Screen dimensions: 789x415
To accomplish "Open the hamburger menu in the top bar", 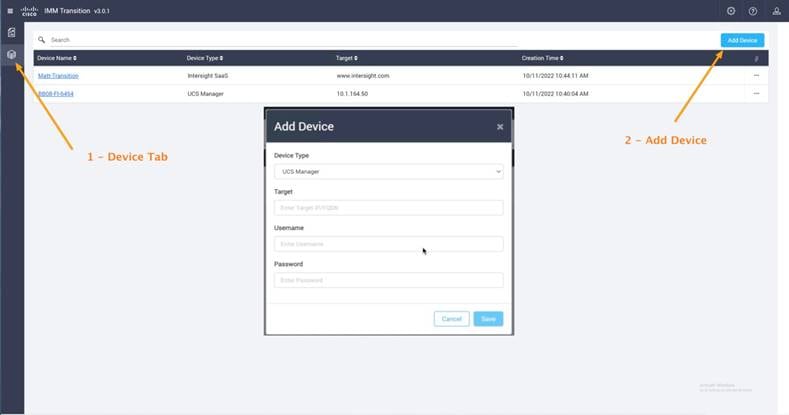I will 10,11.
